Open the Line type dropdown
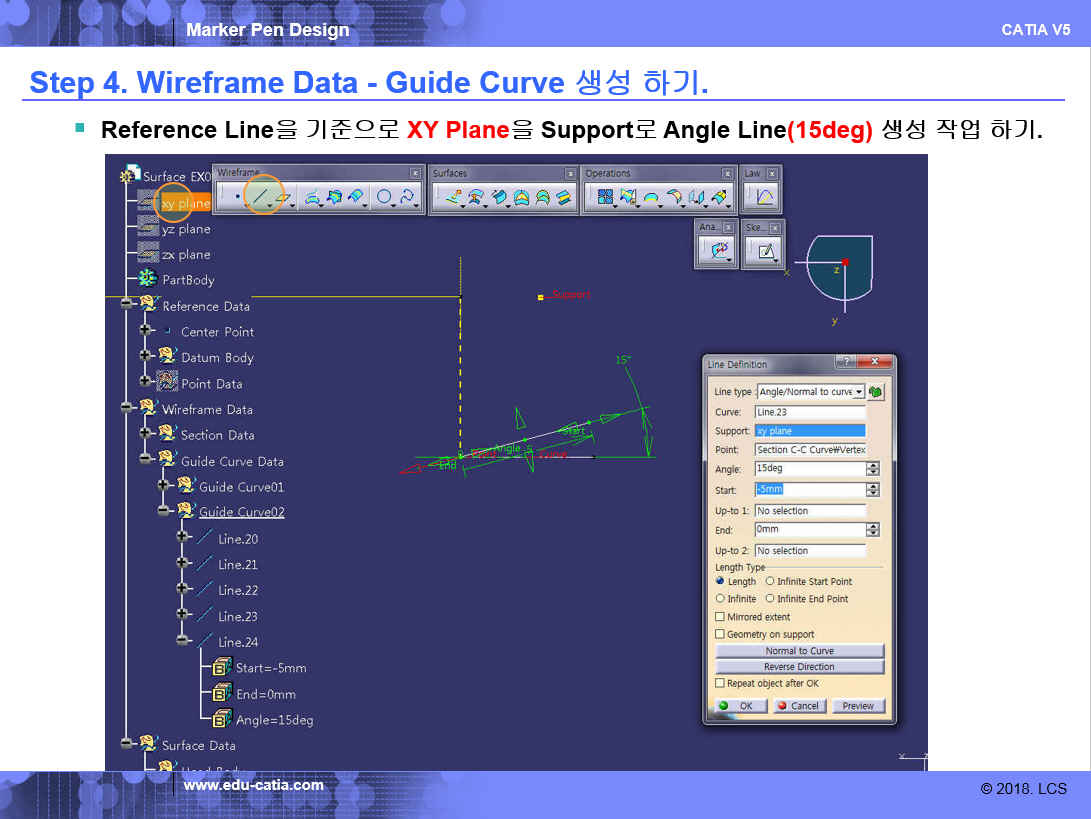This screenshot has width=1091, height=819. click(x=859, y=392)
